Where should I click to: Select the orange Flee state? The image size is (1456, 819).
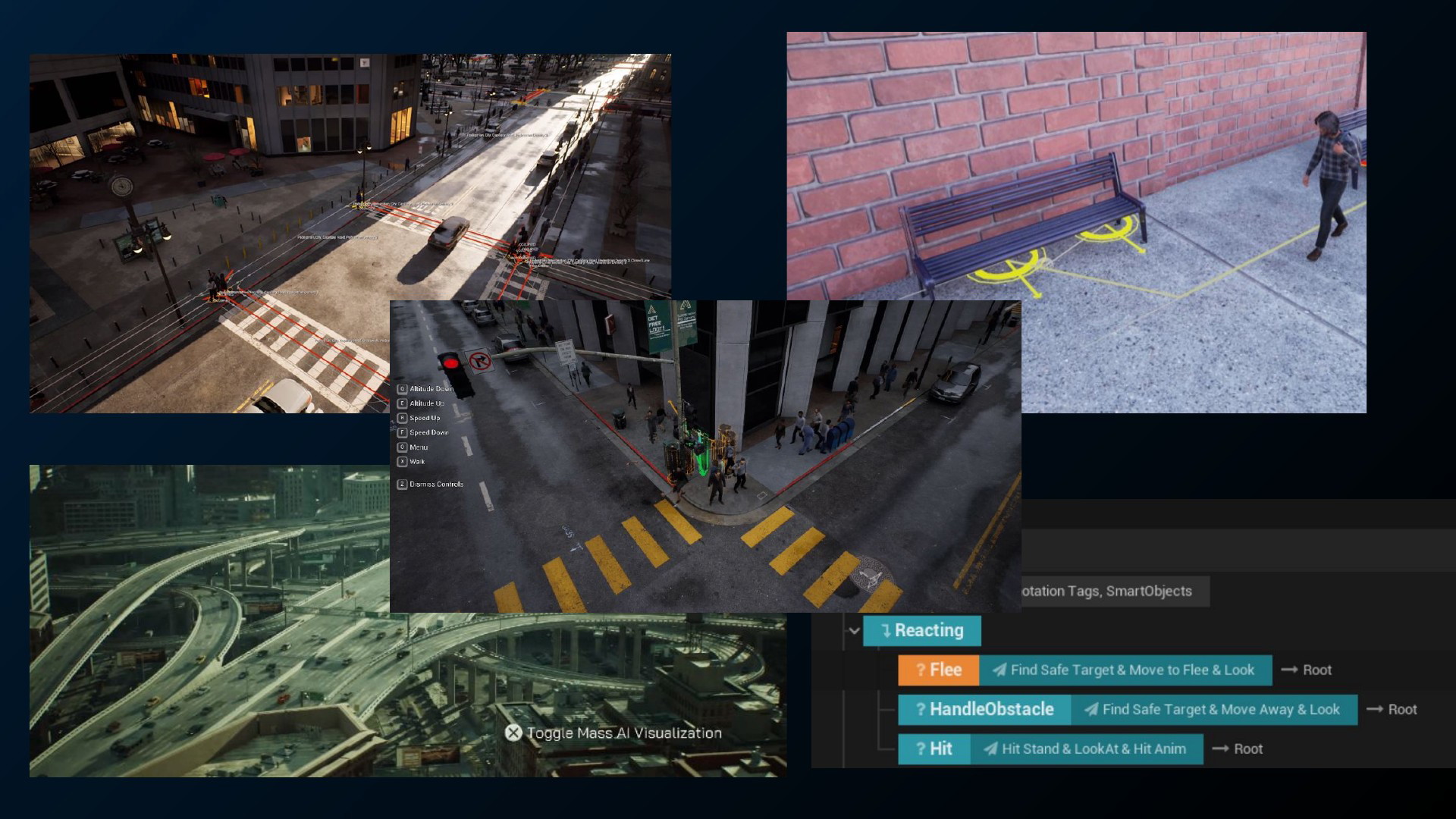pos(938,670)
